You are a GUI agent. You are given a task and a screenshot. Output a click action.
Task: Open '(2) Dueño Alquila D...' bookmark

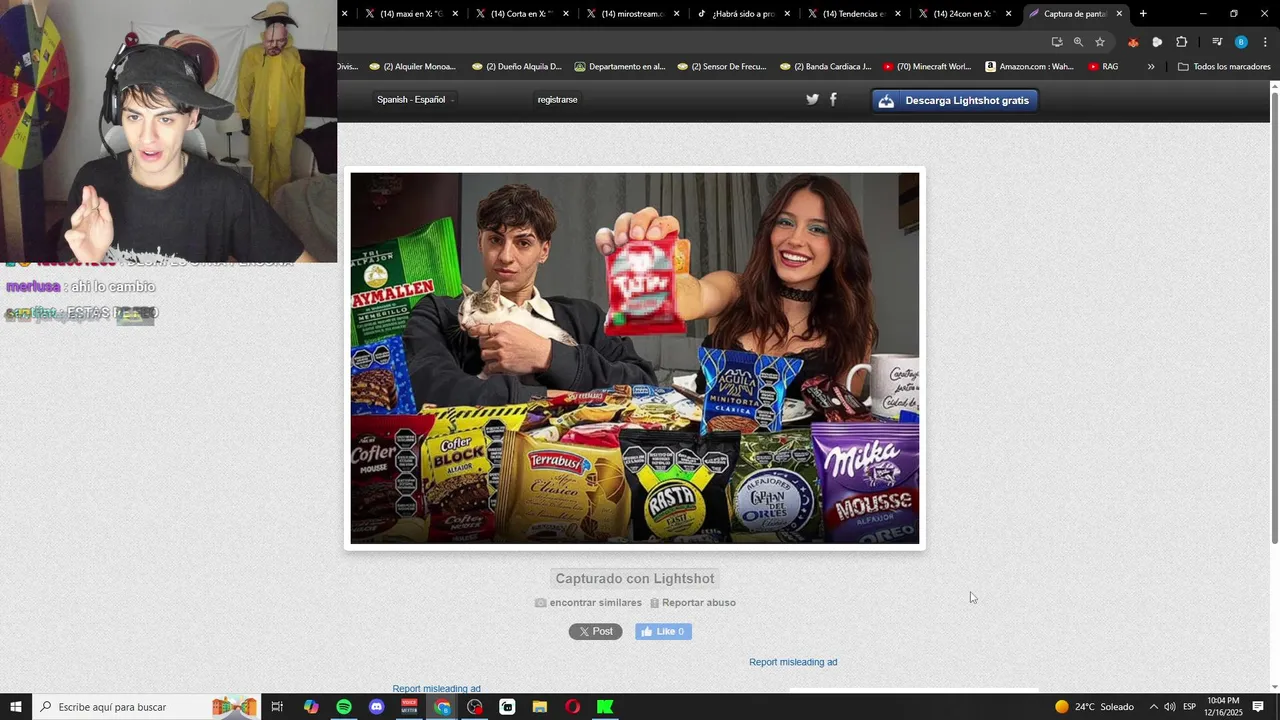[x=516, y=67]
